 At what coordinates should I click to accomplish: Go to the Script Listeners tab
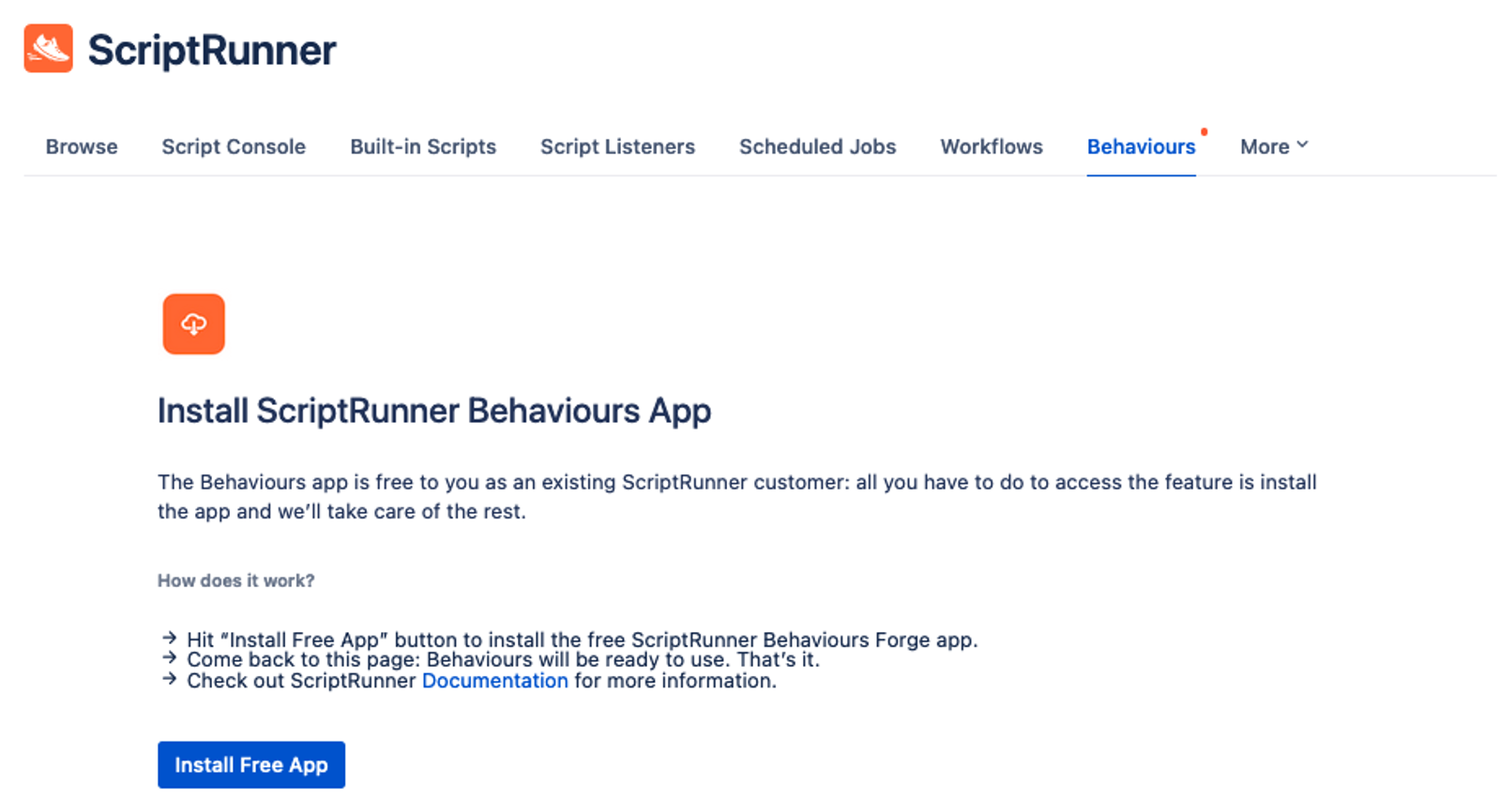coord(617,147)
